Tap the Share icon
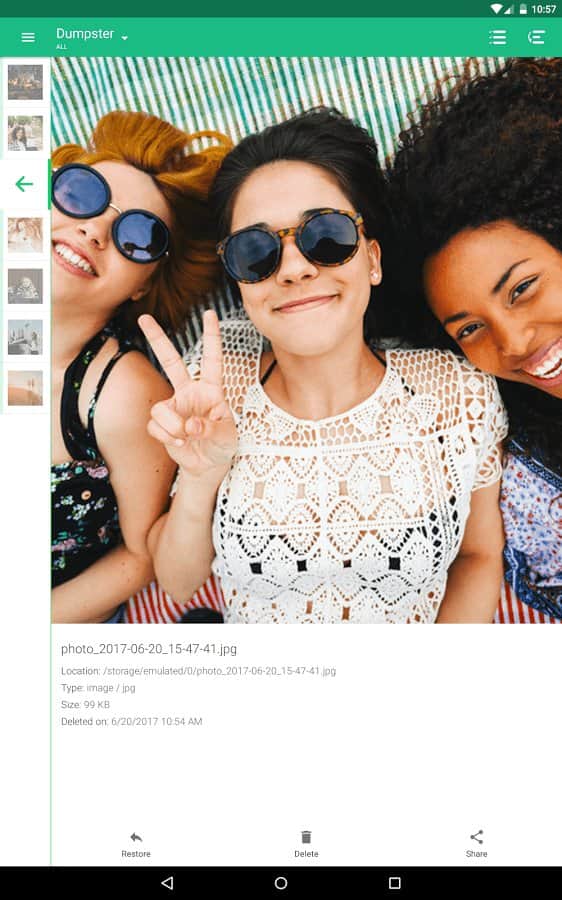 click(476, 837)
